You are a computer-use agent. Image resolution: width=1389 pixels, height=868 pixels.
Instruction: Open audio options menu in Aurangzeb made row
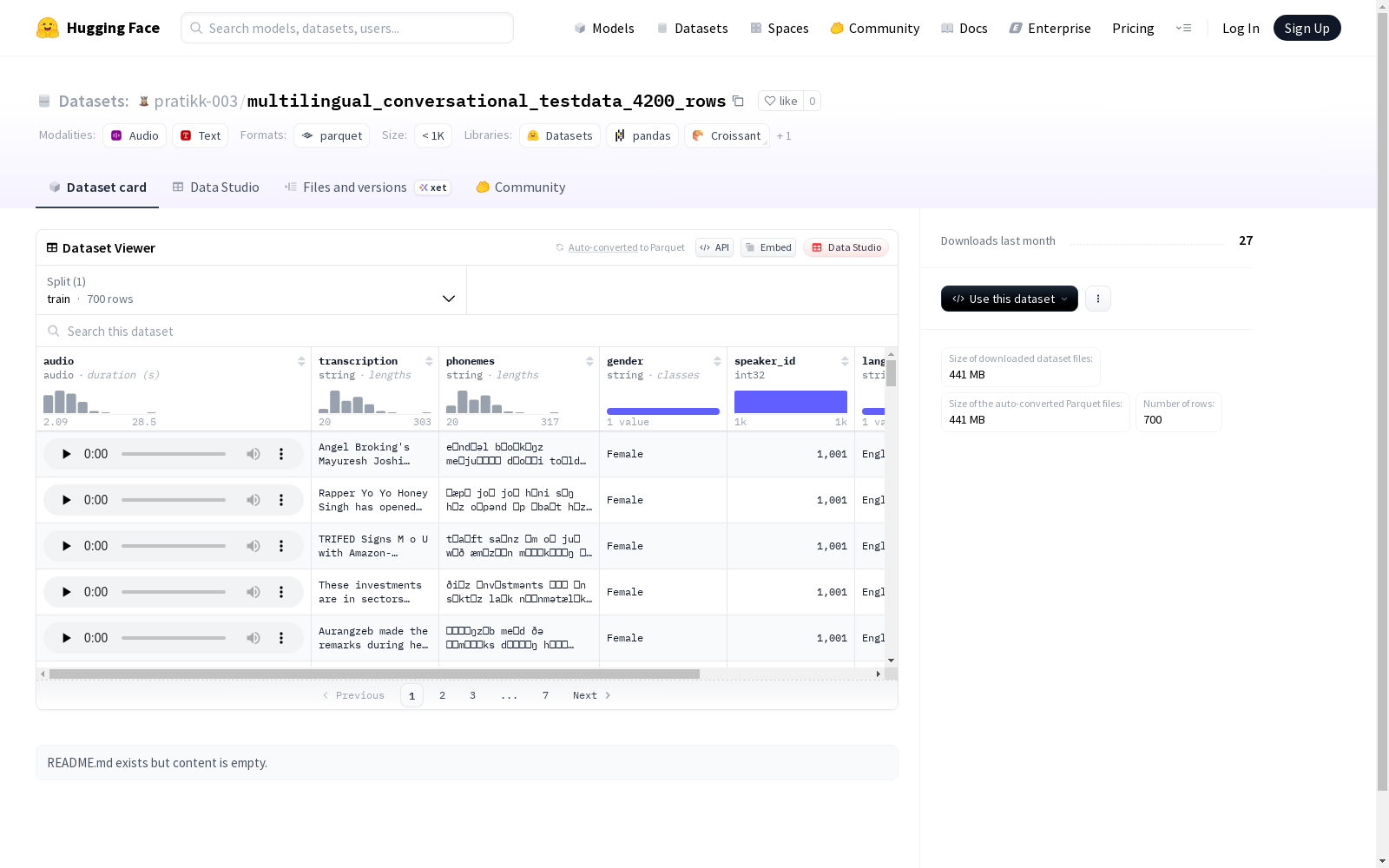click(281, 638)
